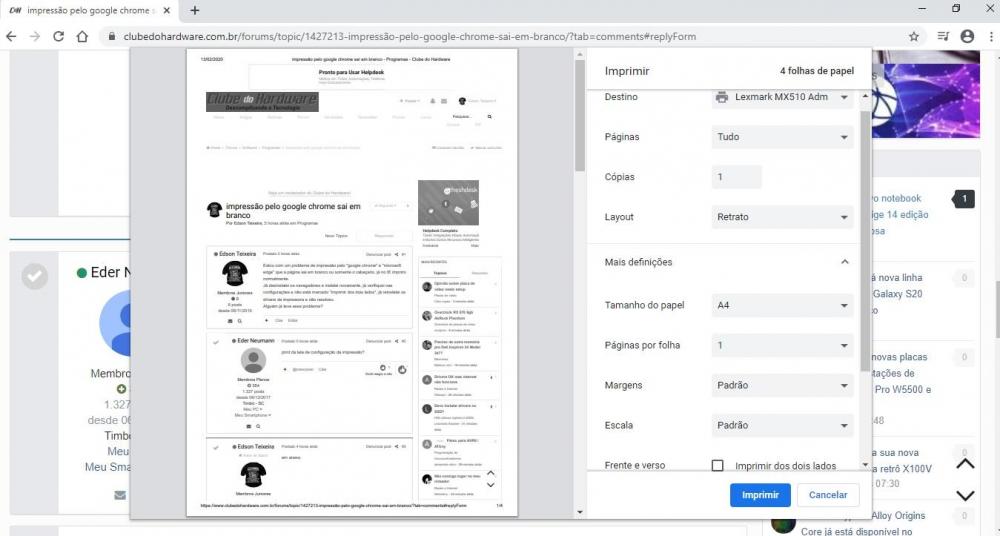The height and width of the screenshot is (536, 1000).
Task: Click the print settings panel scrollbar
Action: coord(865,240)
